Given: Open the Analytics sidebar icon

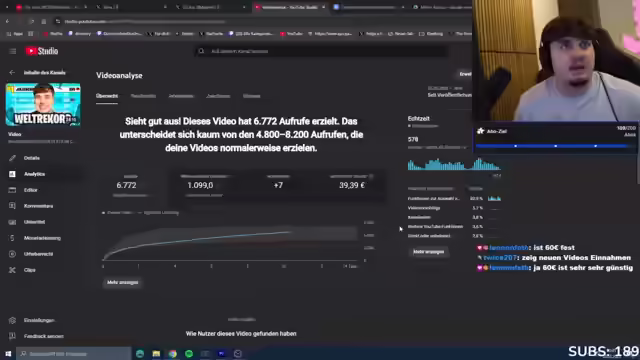Looking at the screenshot, I should (x=12, y=174).
